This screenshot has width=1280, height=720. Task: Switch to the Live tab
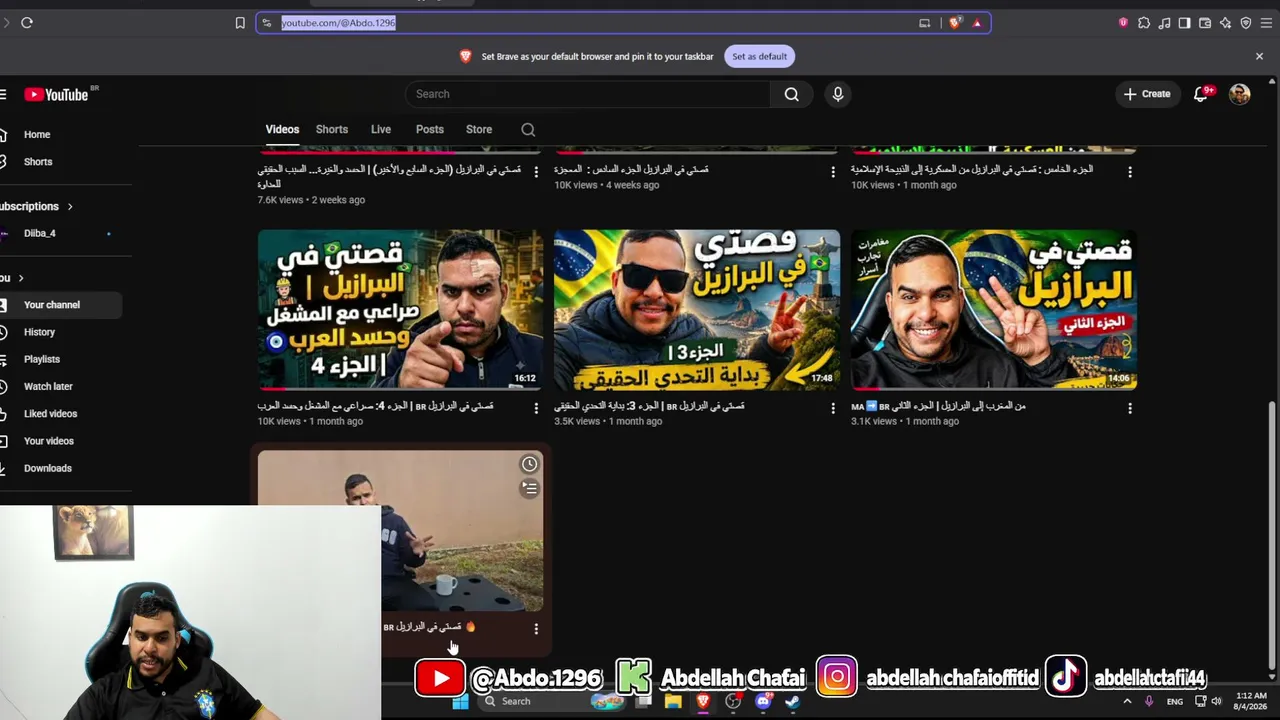(381, 129)
